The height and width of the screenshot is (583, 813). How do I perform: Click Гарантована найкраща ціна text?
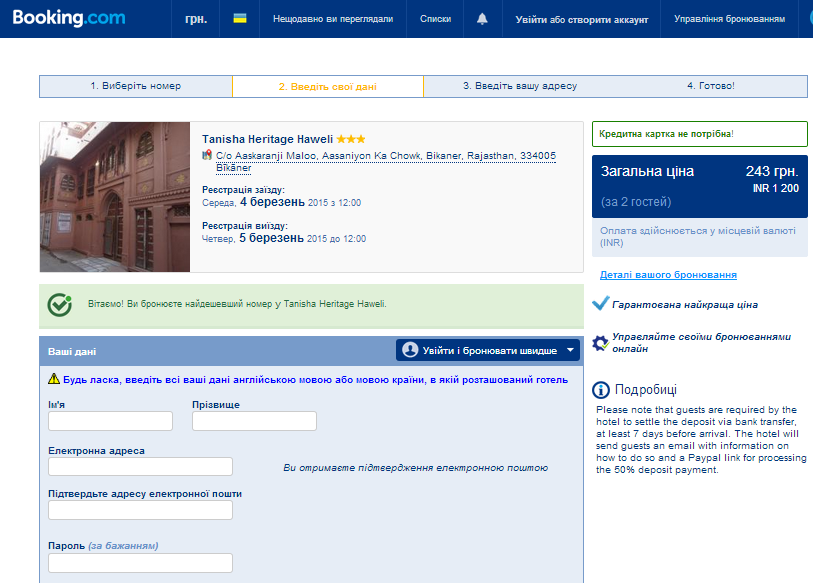[685, 304]
